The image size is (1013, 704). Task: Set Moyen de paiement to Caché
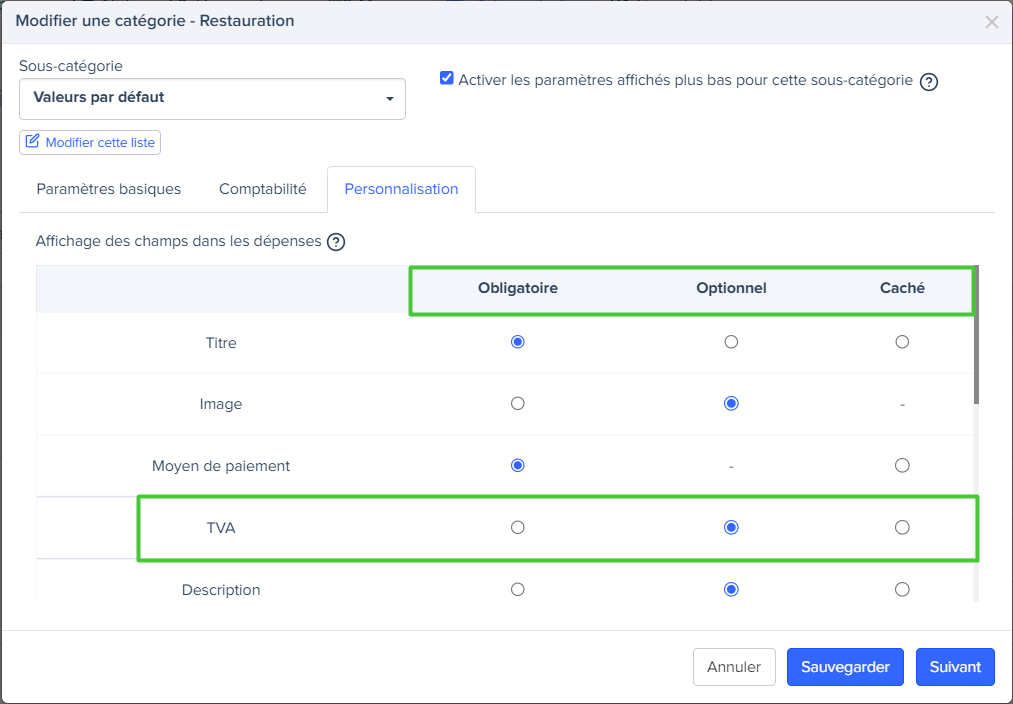[902, 465]
